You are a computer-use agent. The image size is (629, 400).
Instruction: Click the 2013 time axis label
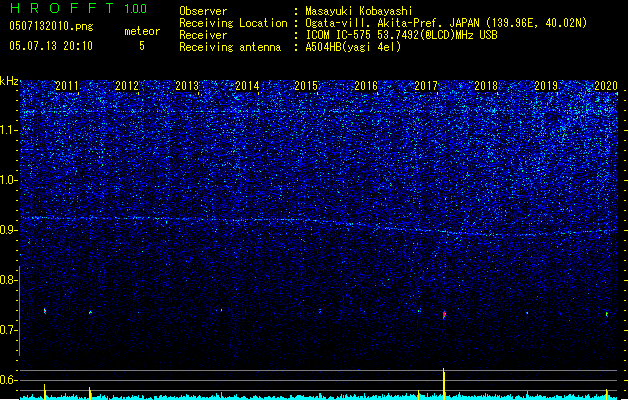pos(187,86)
